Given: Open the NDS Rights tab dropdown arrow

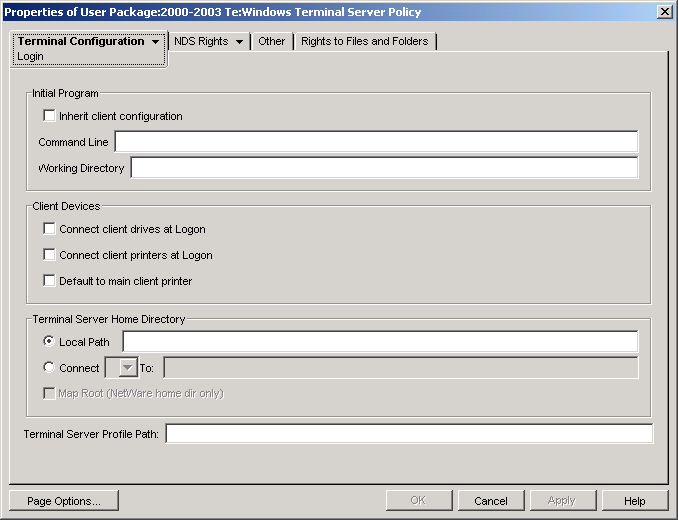Looking at the screenshot, I should click(239, 42).
